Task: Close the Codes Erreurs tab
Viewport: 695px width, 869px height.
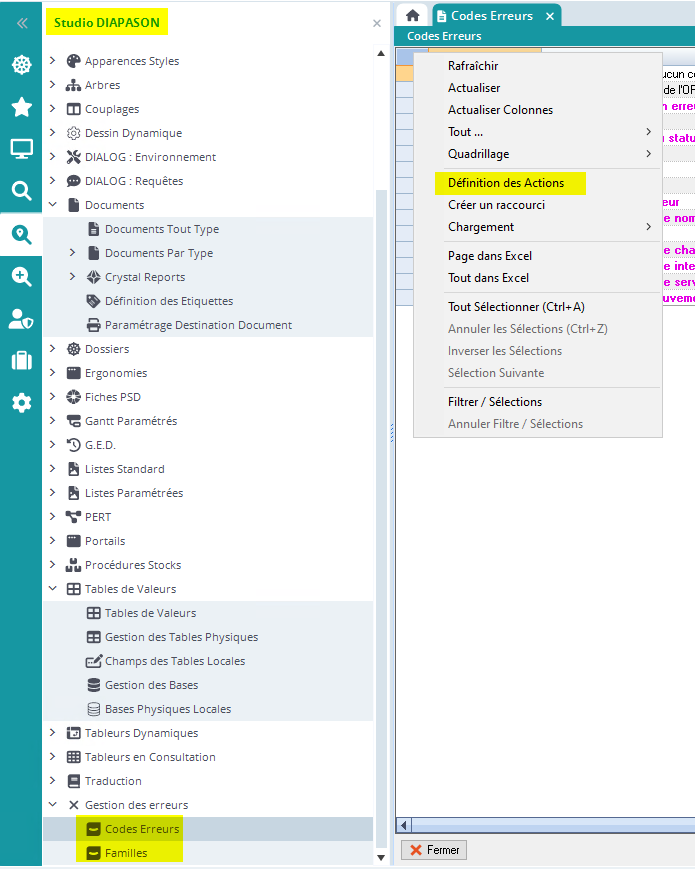Action: tap(550, 16)
